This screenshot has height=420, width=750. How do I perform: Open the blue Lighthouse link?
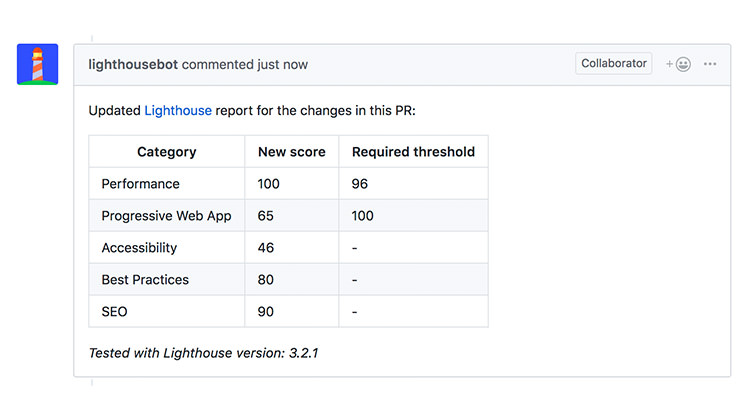pos(178,110)
